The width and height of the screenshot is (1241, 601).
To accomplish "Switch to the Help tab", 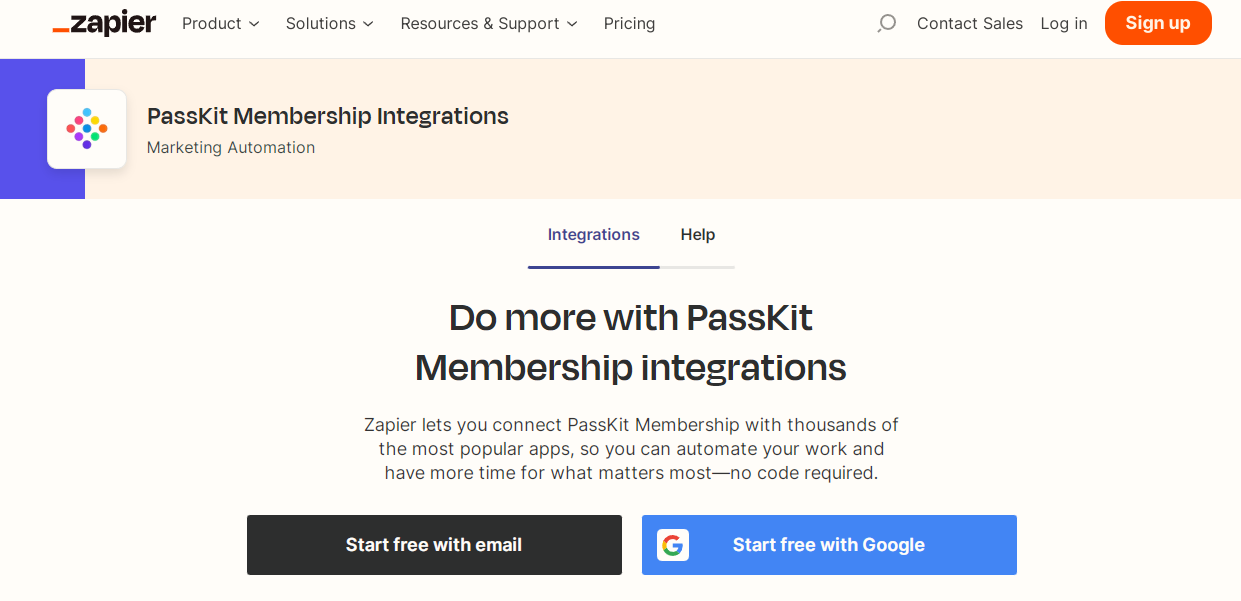I will 697,235.
